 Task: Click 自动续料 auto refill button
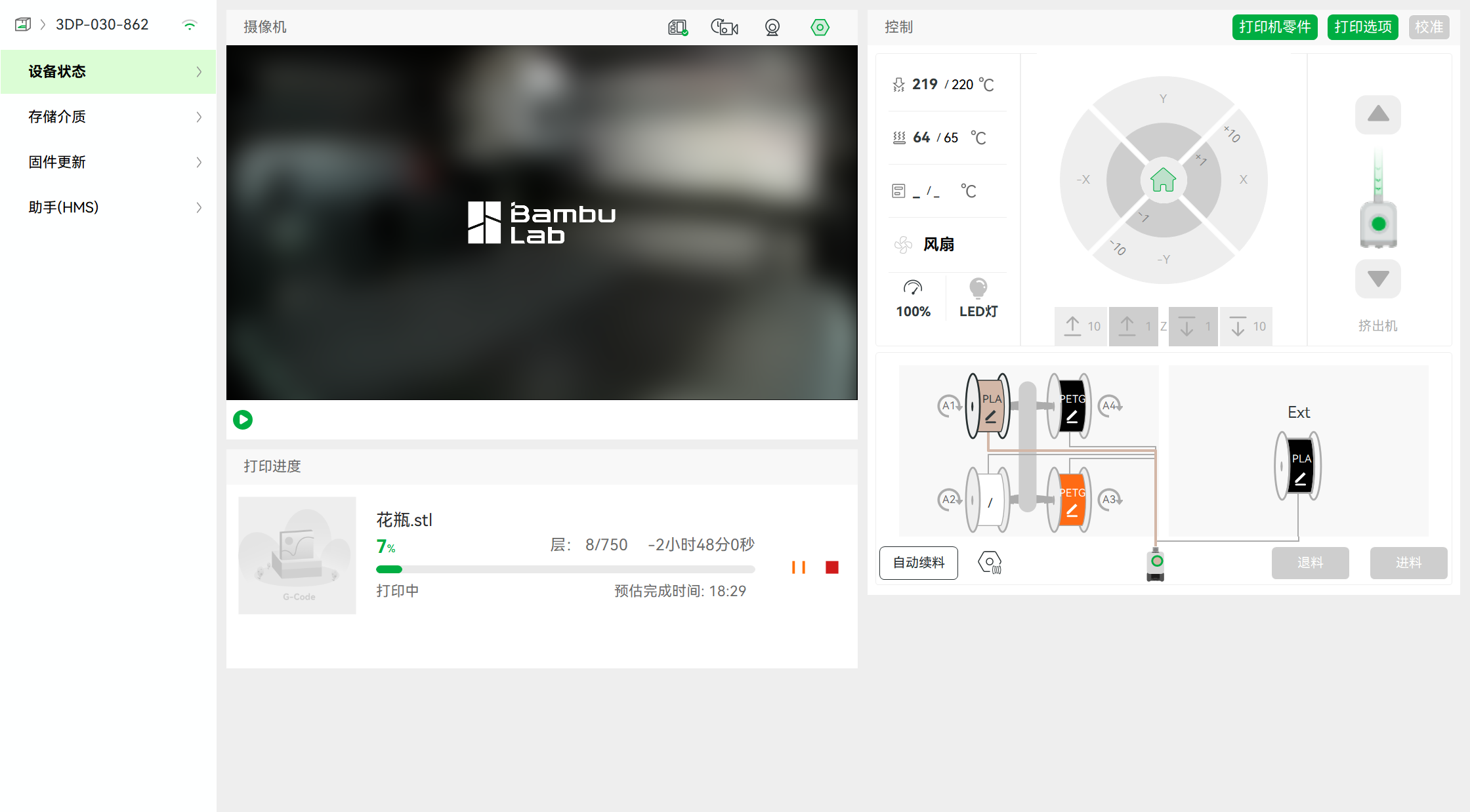(919, 563)
